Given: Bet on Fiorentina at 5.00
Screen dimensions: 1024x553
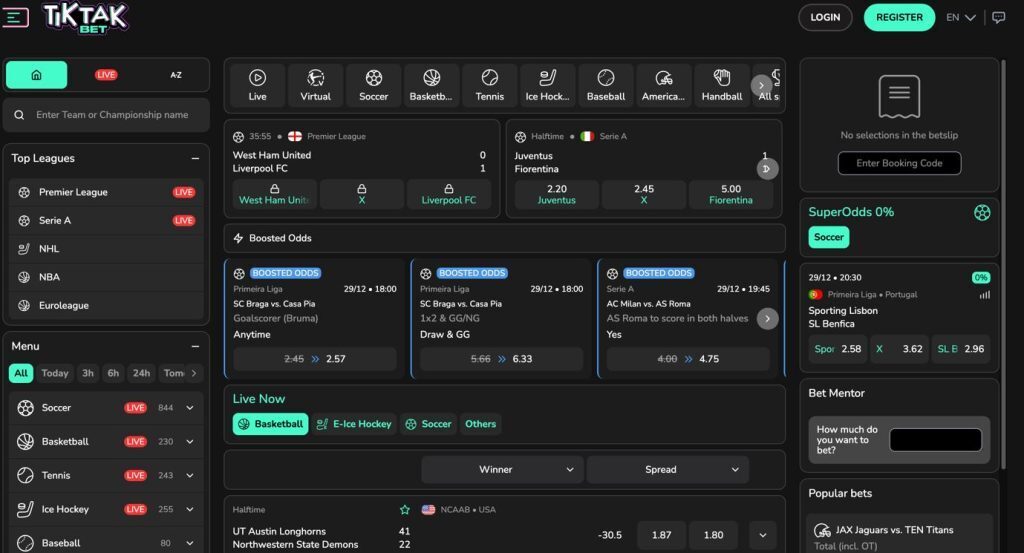Looking at the screenshot, I should pyautogui.click(x=731, y=195).
